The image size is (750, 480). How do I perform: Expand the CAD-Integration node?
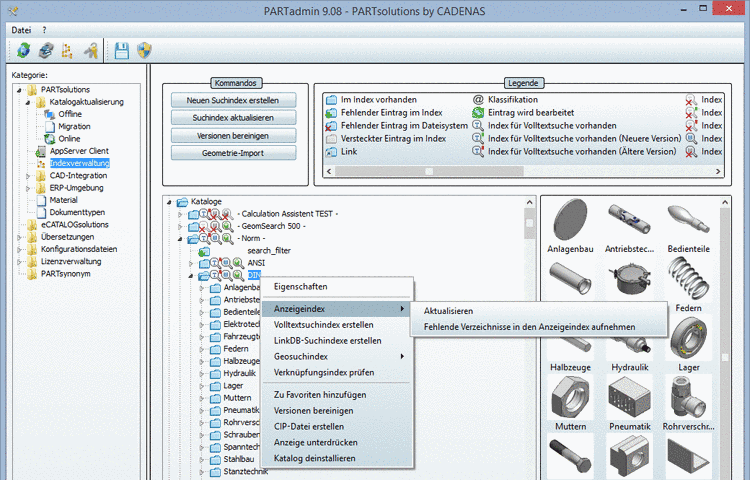28,176
